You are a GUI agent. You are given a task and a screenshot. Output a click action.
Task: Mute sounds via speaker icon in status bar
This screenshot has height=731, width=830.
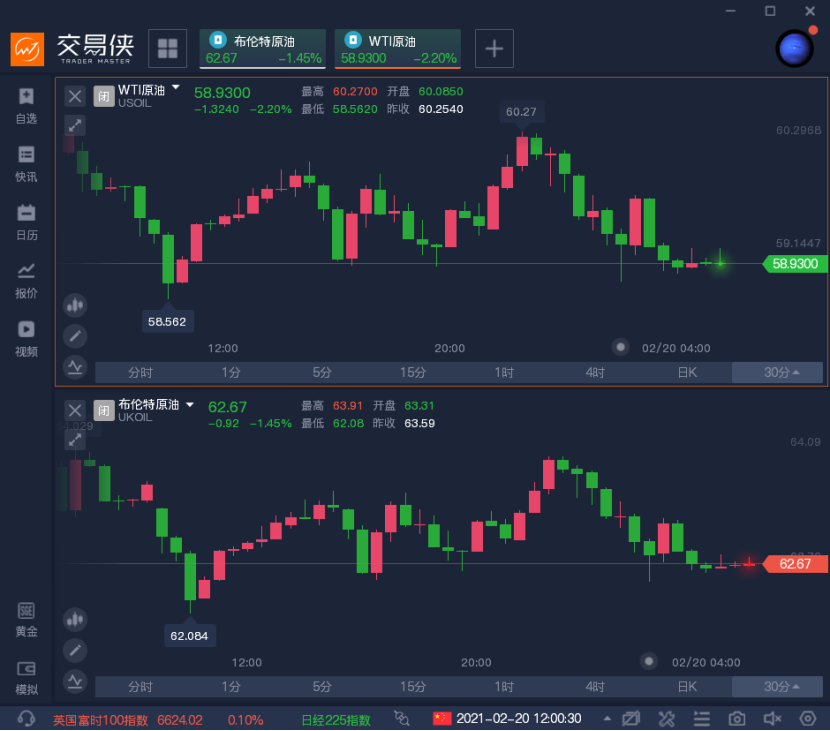(x=772, y=718)
